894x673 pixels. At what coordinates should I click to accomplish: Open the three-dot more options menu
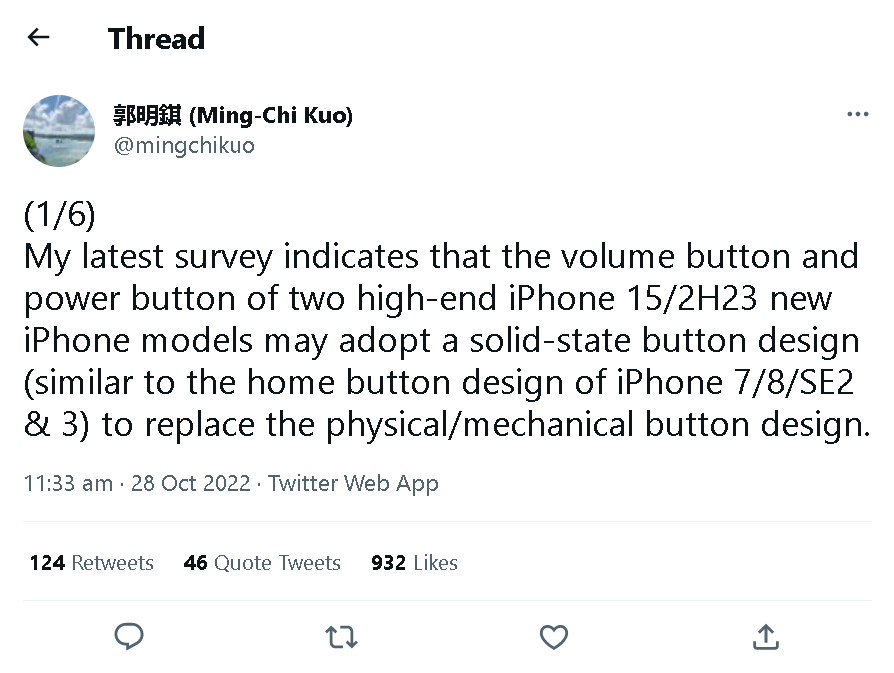(857, 114)
